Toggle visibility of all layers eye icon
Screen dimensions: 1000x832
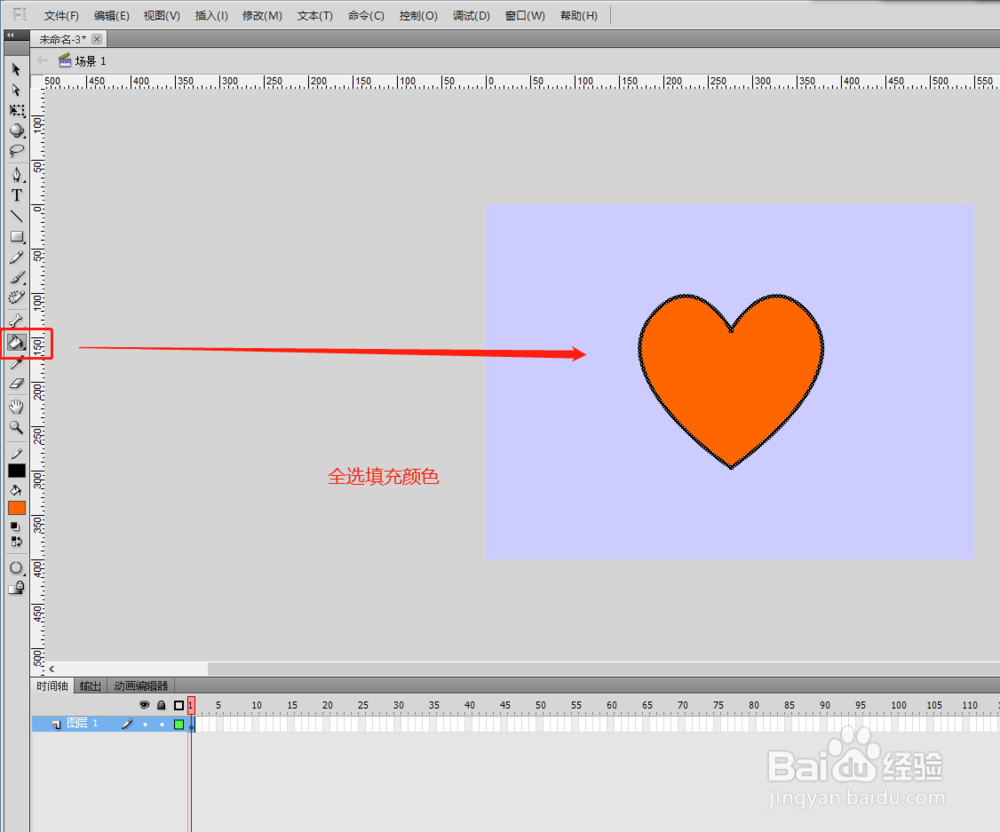point(144,705)
